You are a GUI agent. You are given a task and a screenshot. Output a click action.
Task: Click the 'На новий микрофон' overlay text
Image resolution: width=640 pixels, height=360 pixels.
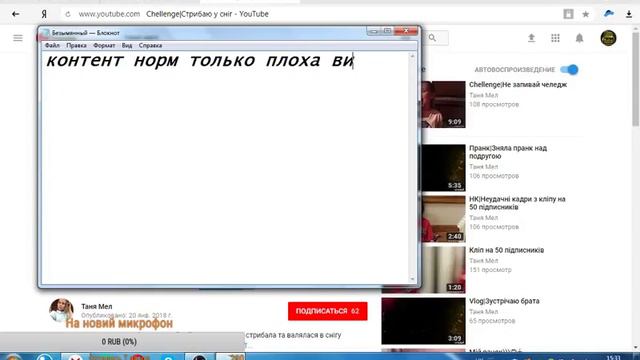[x=119, y=324]
